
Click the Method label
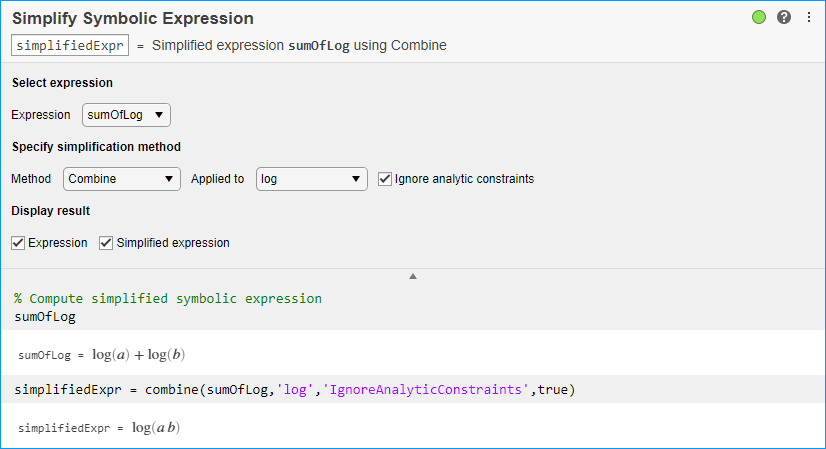click(x=31, y=179)
